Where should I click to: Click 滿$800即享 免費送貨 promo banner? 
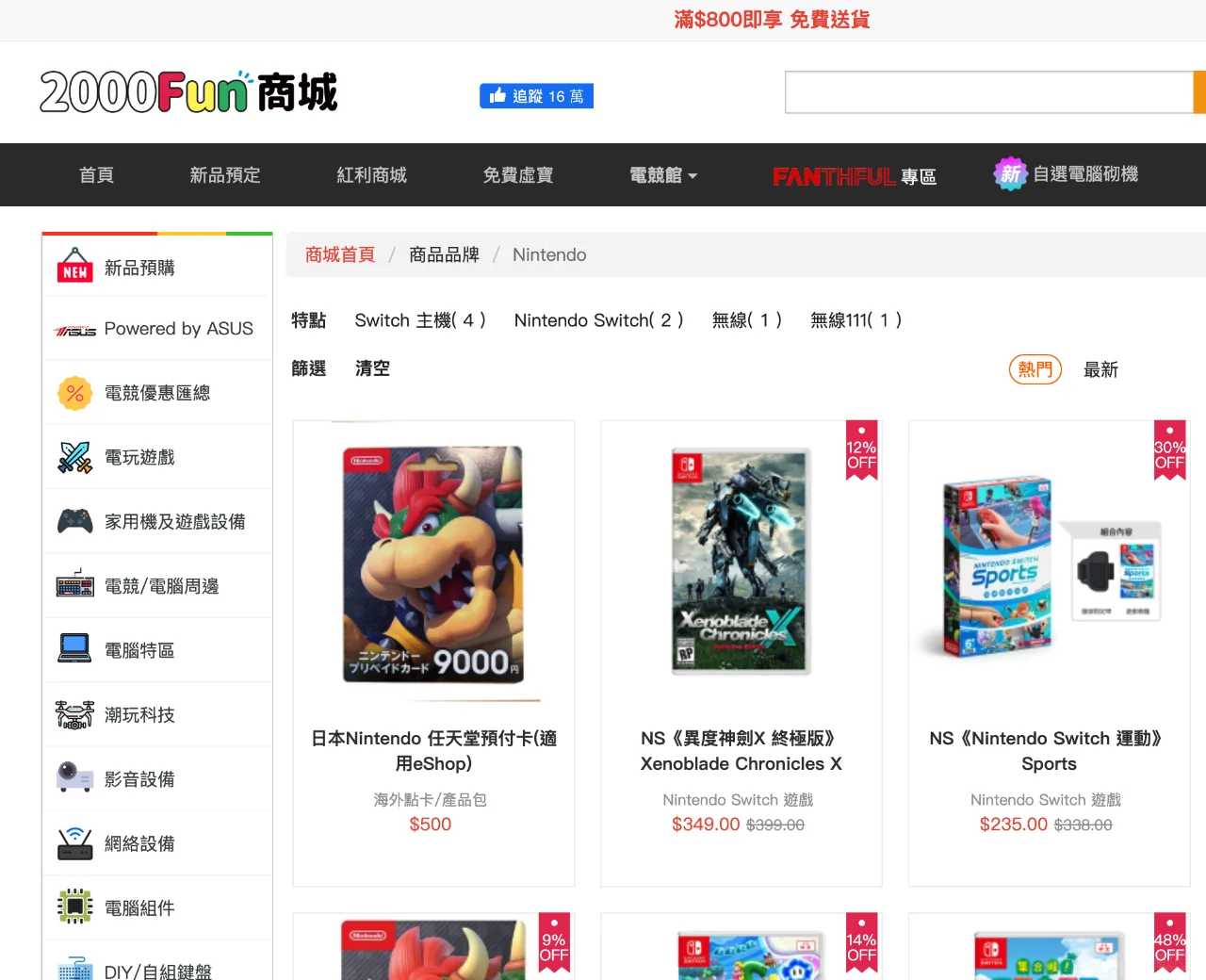tap(772, 20)
